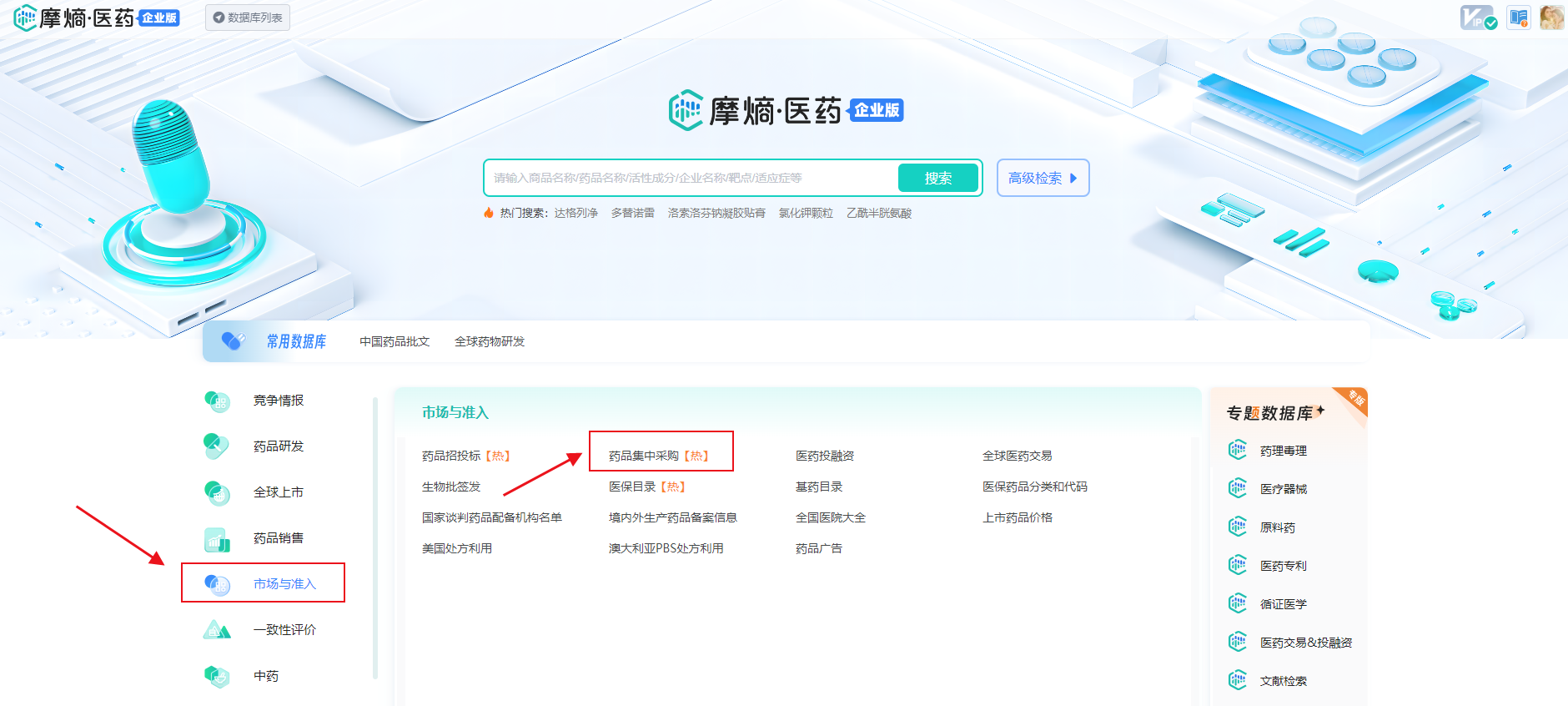Open 循证医学 topic database
1568x706 pixels.
pos(1284,604)
